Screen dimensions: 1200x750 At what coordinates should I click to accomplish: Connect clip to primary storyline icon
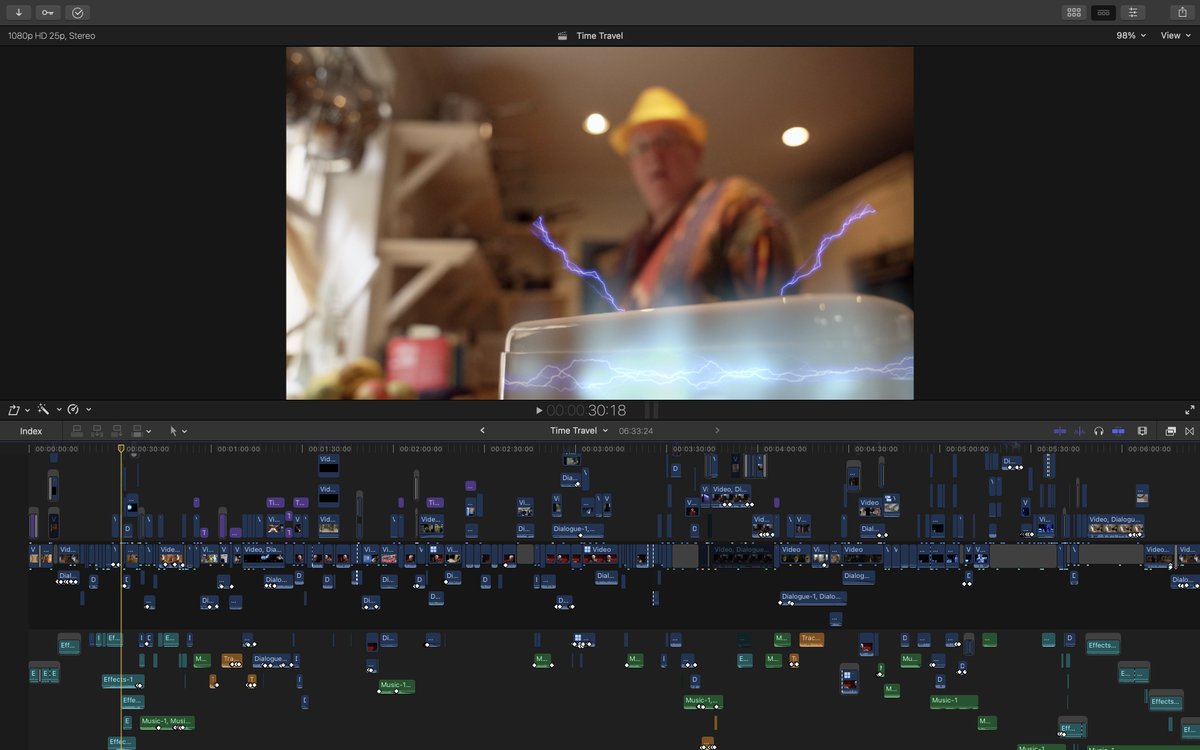(x=77, y=431)
